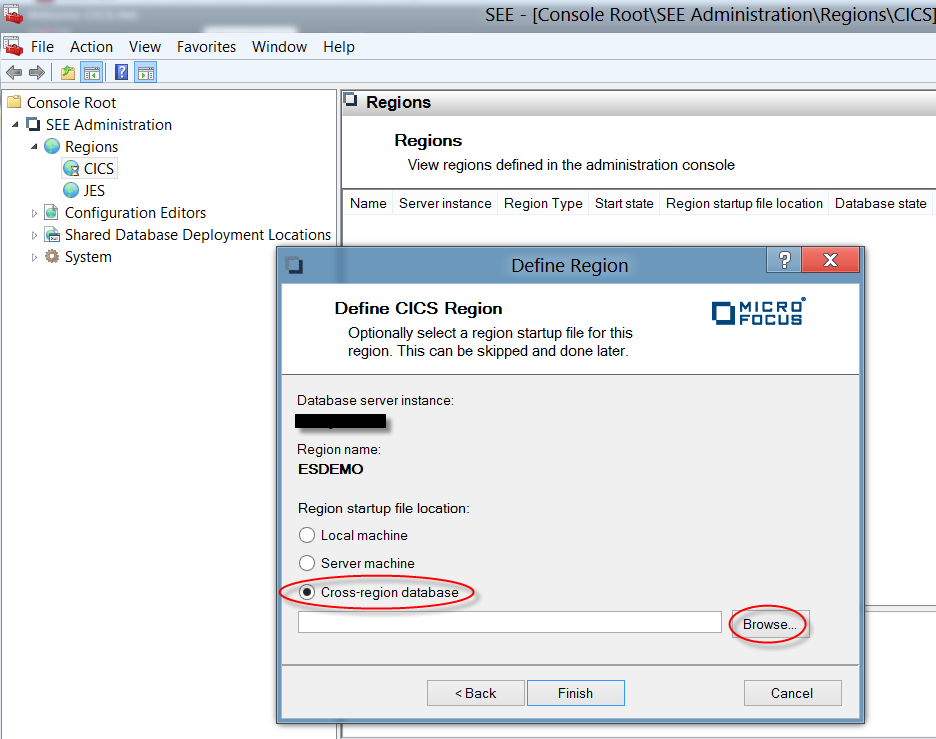936x739 pixels.
Task: Click the MMC app icon in menu bar
Action: tap(13, 46)
